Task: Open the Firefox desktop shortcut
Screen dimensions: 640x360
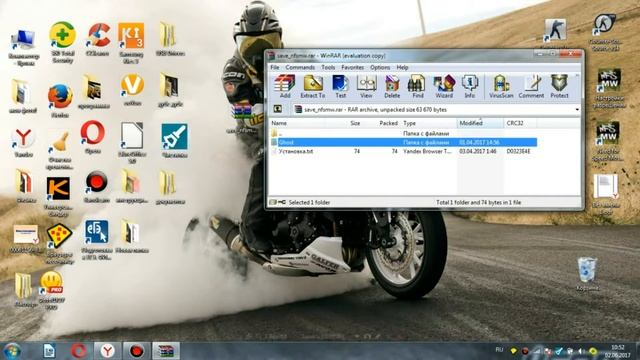Action: coord(60,101)
